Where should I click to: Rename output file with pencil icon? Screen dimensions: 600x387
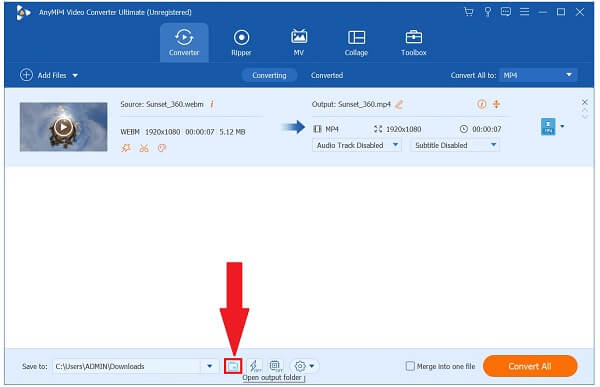[x=399, y=105]
